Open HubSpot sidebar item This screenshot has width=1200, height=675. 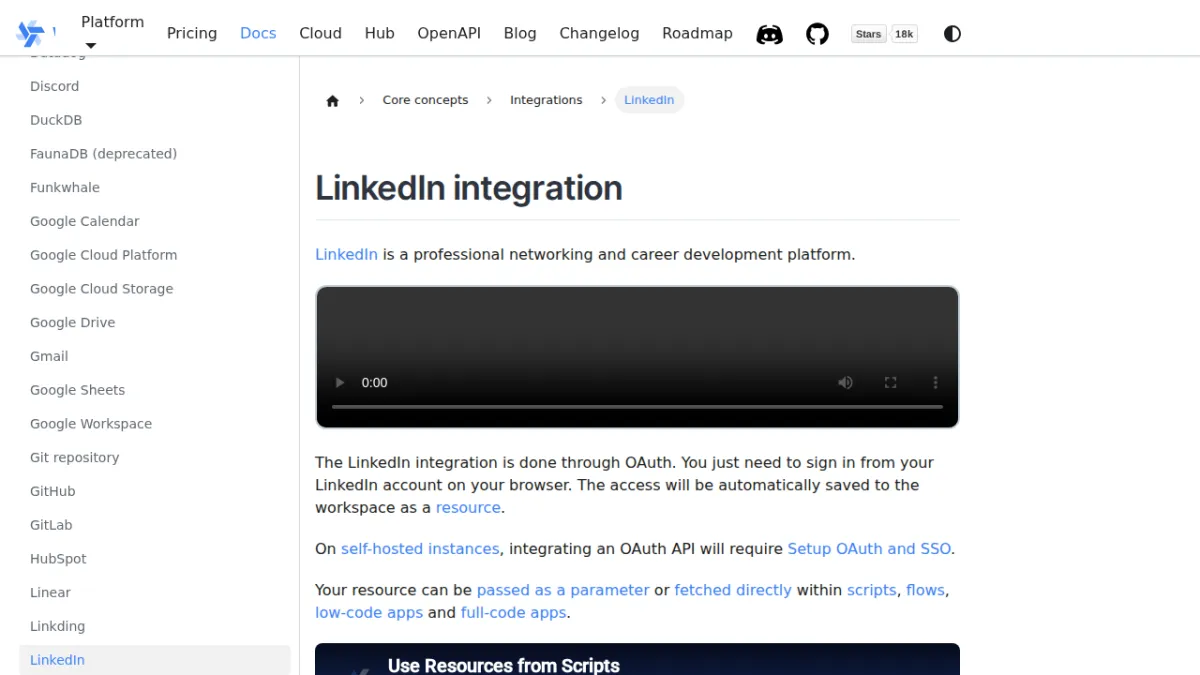click(x=155, y=559)
